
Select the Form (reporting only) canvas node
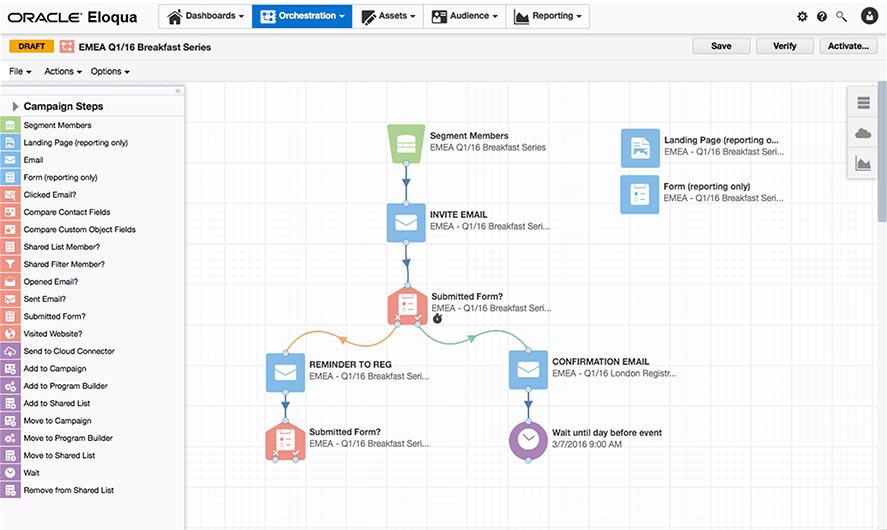click(640, 195)
